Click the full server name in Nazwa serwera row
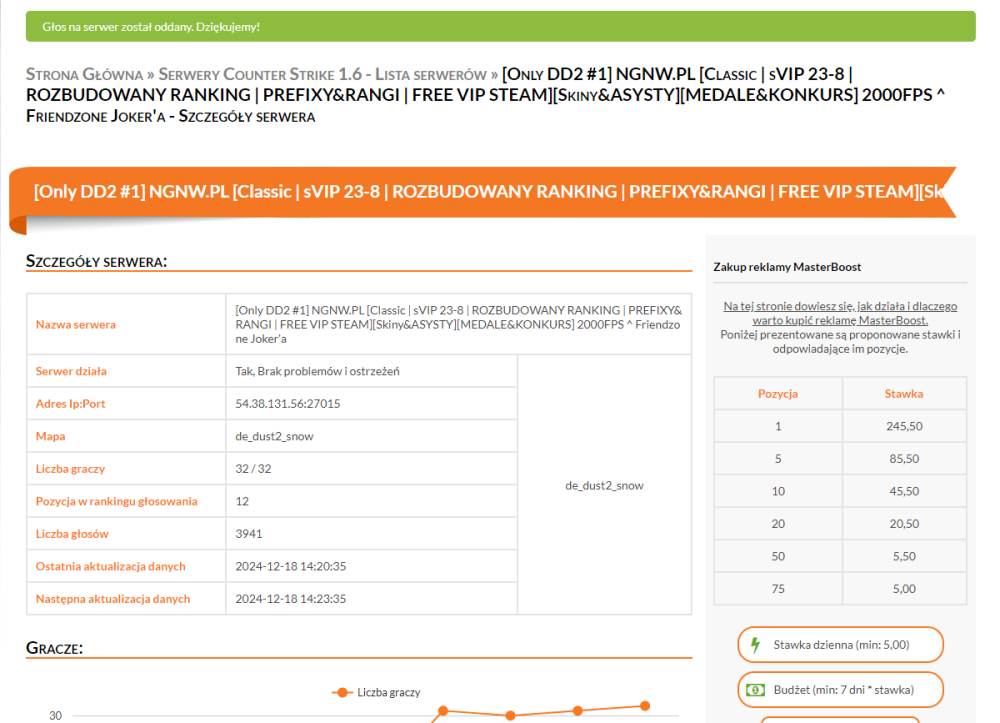Screen dimensions: 1000x723 459,325
